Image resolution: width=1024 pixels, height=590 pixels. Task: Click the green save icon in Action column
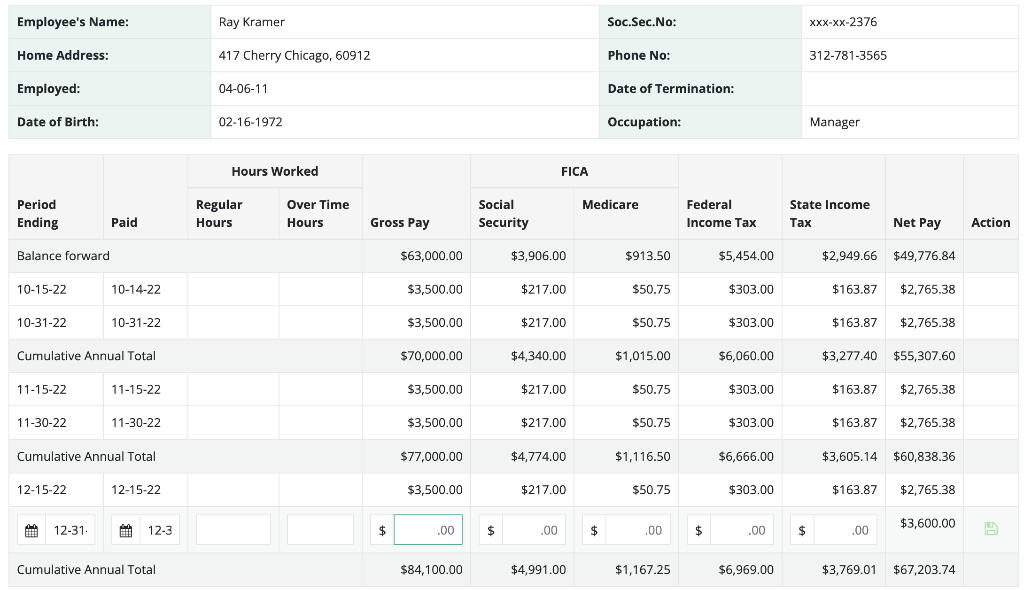point(991,529)
